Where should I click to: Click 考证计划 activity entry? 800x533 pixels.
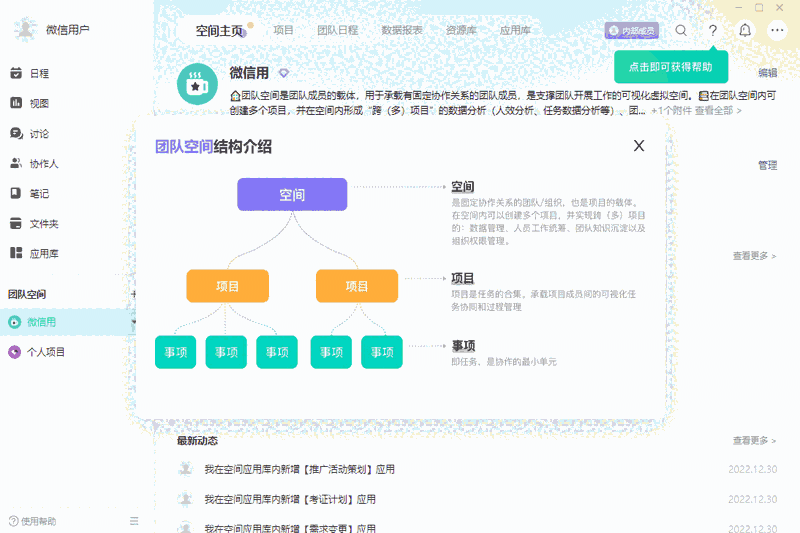tap(290, 499)
